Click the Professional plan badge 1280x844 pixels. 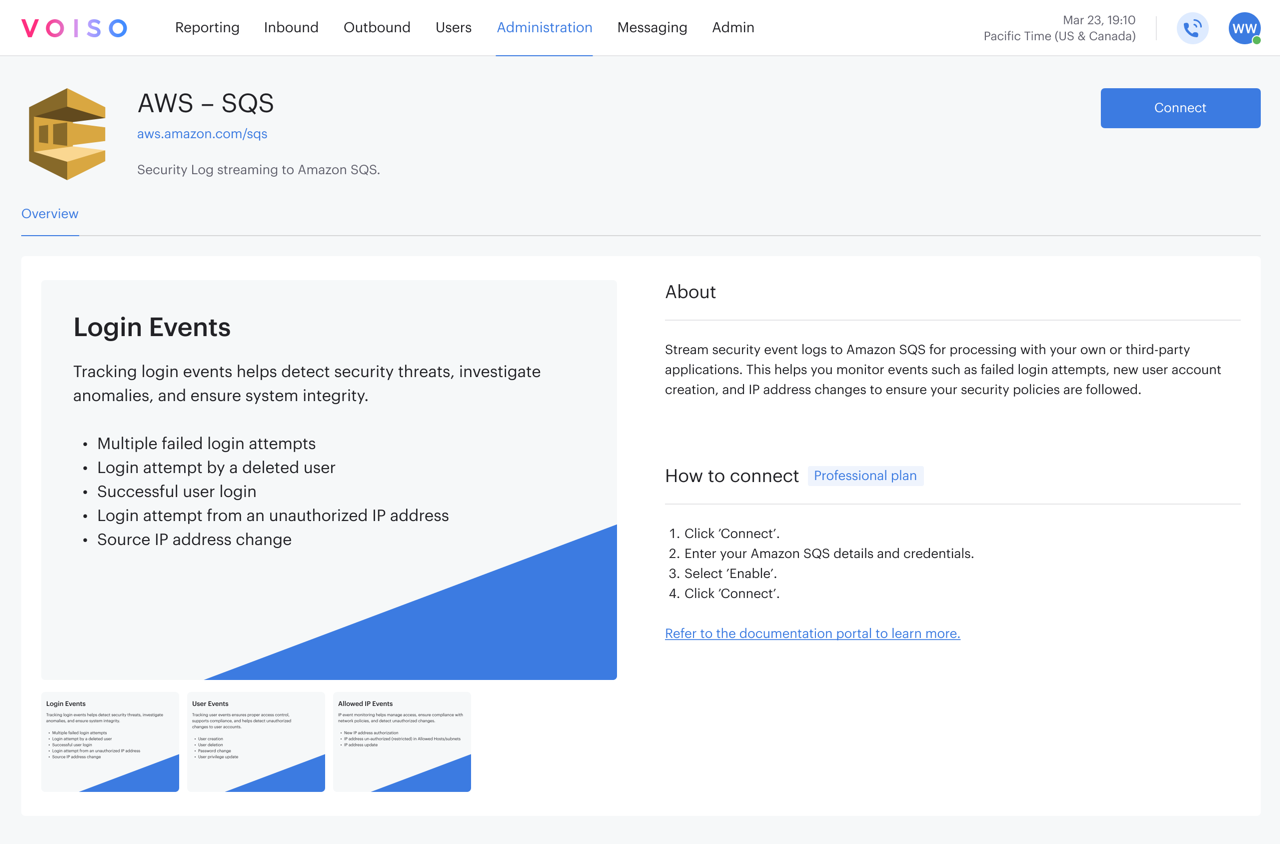coord(865,476)
